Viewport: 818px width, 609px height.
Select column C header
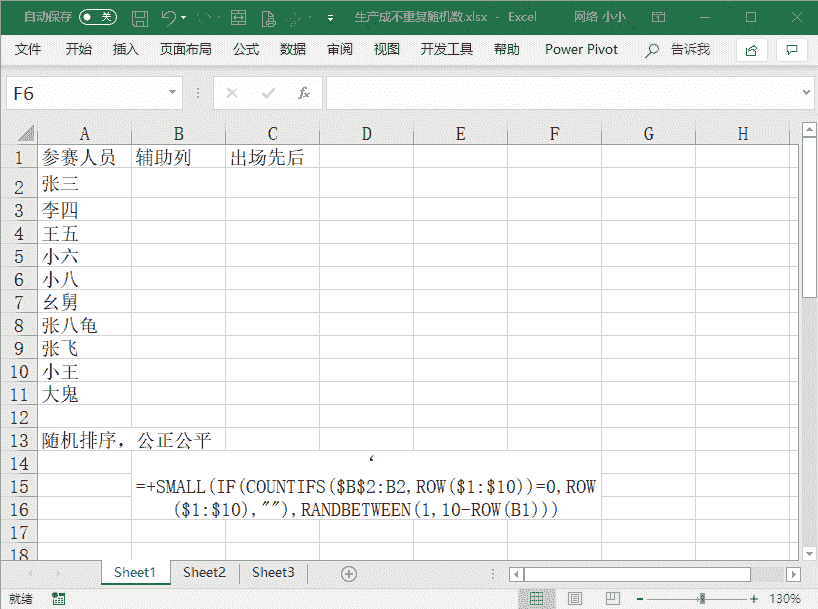(272, 134)
